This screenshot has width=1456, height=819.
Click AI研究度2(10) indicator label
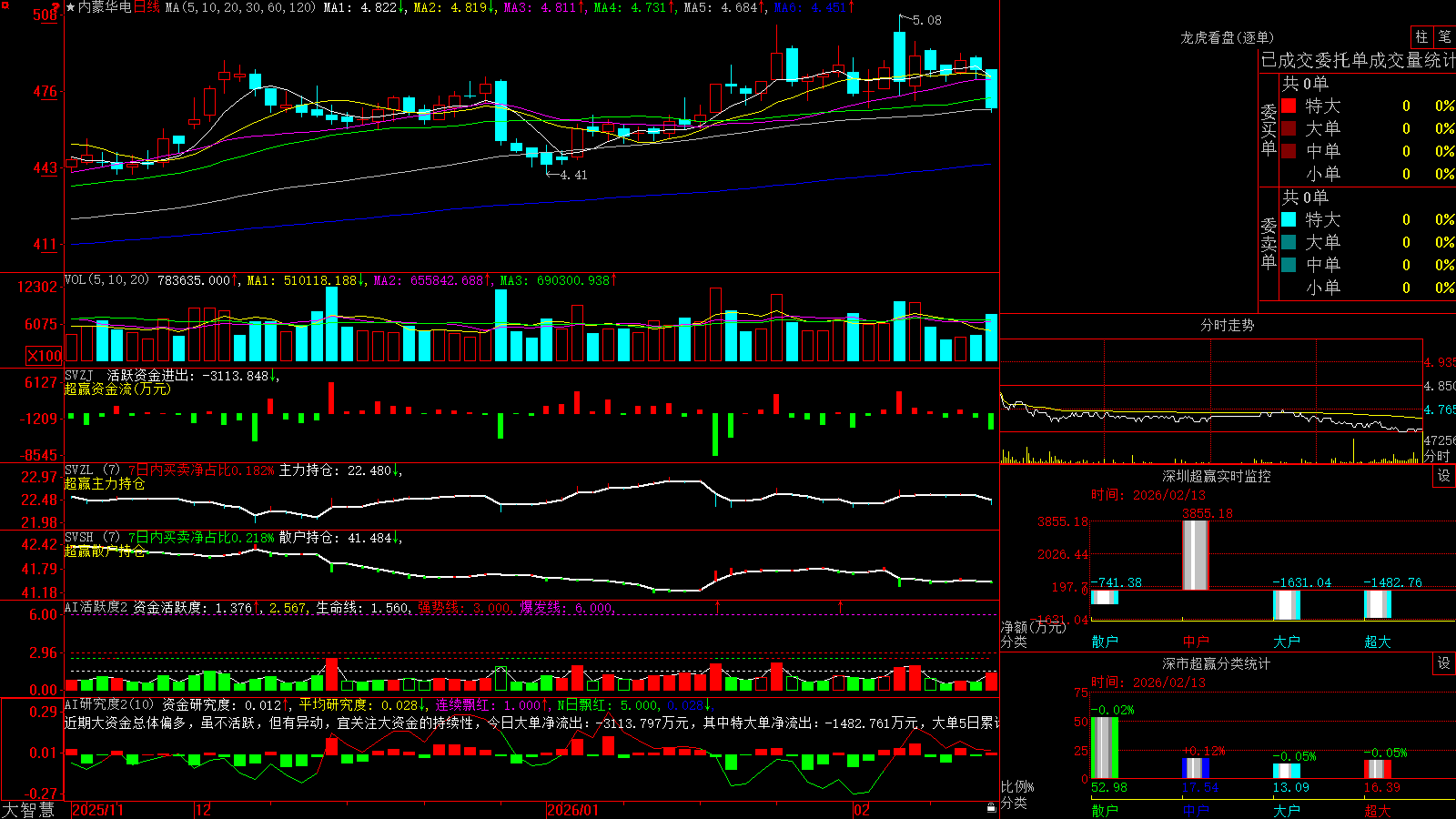pos(109,704)
